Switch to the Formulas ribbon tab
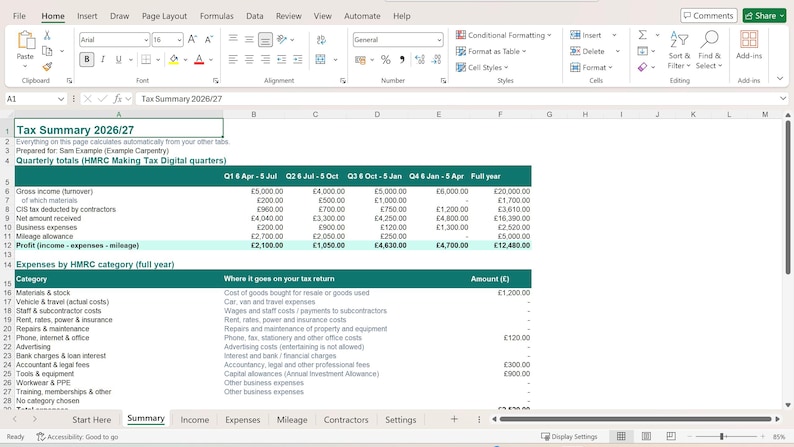This screenshot has width=794, height=447. coord(217,16)
